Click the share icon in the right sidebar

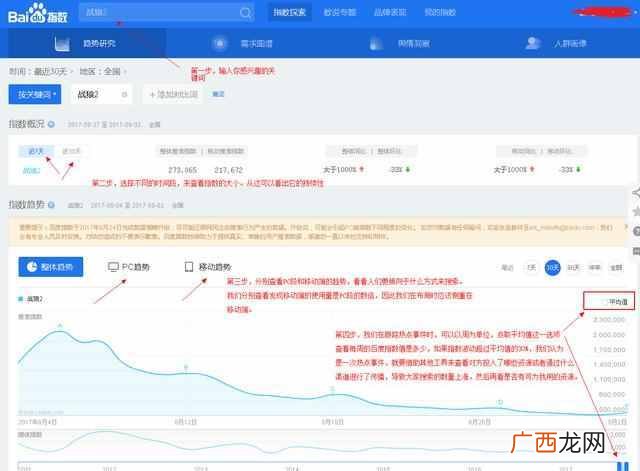636,193
